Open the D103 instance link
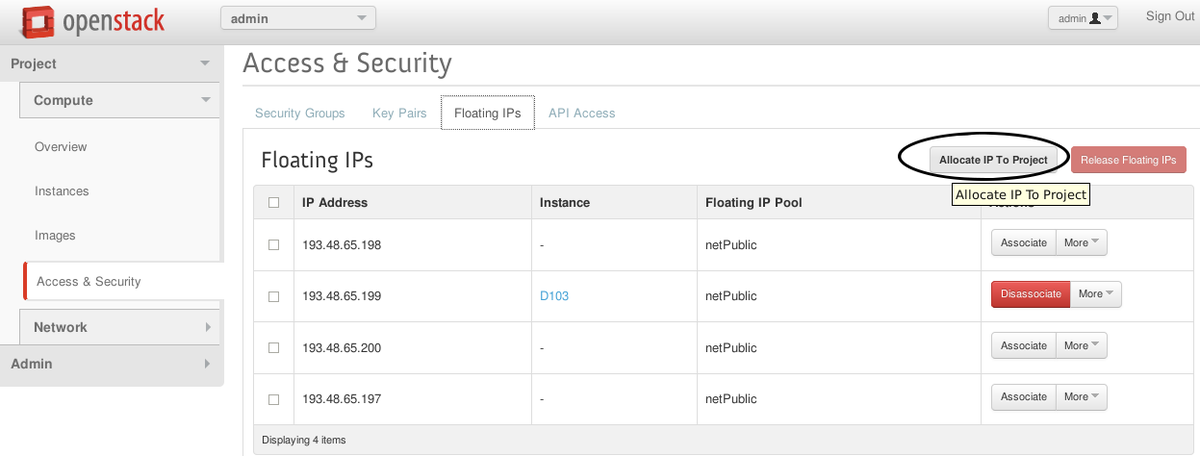Viewport: 1200px width, 456px height. pyautogui.click(x=554, y=296)
